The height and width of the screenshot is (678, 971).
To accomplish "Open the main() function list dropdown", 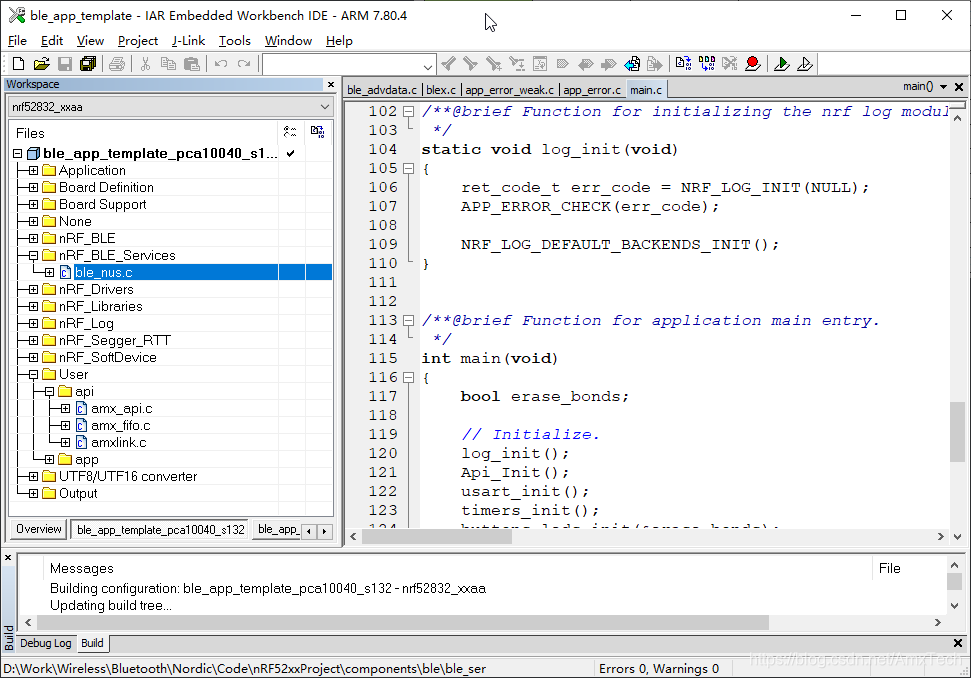I will 943,87.
